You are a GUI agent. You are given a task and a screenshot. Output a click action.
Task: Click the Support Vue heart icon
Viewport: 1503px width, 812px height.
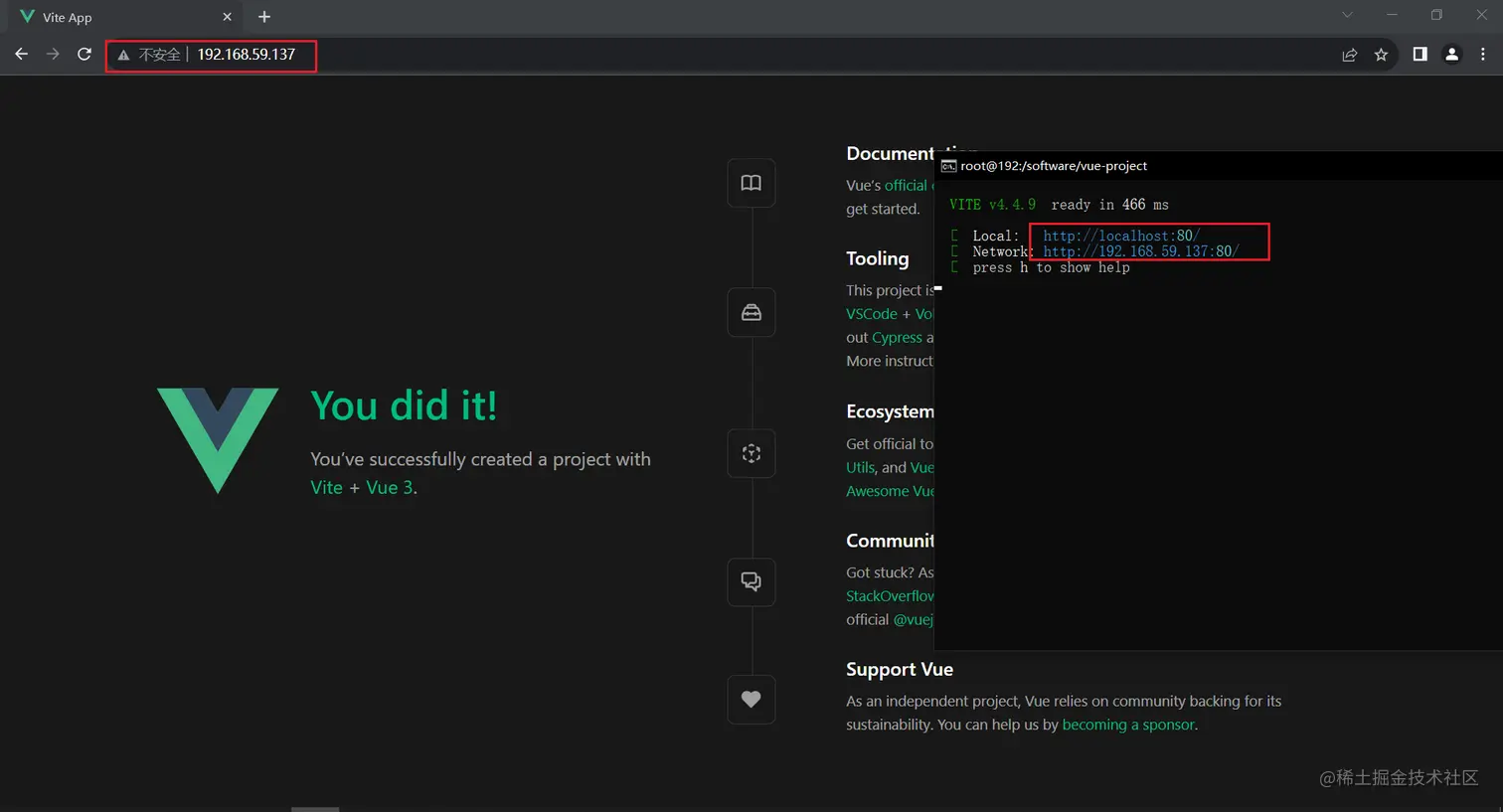click(751, 700)
